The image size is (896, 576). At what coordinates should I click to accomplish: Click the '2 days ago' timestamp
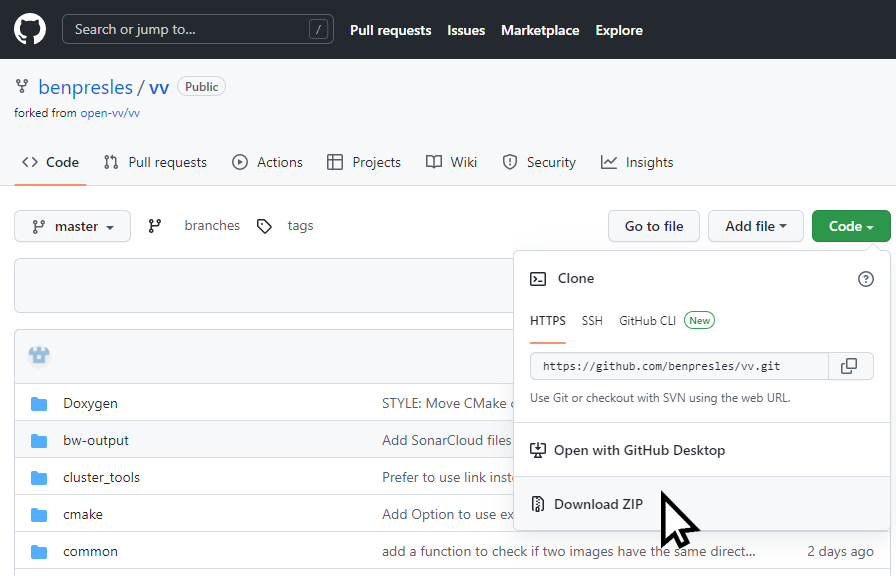[840, 551]
